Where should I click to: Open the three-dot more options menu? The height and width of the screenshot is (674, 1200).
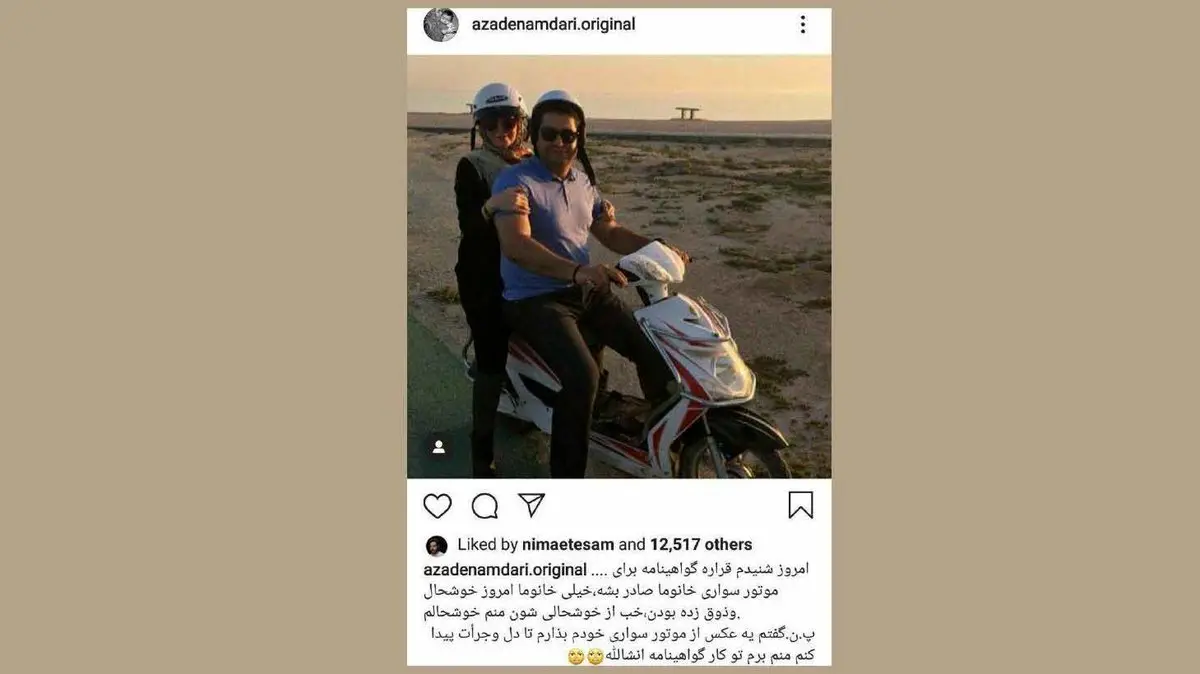pos(802,24)
